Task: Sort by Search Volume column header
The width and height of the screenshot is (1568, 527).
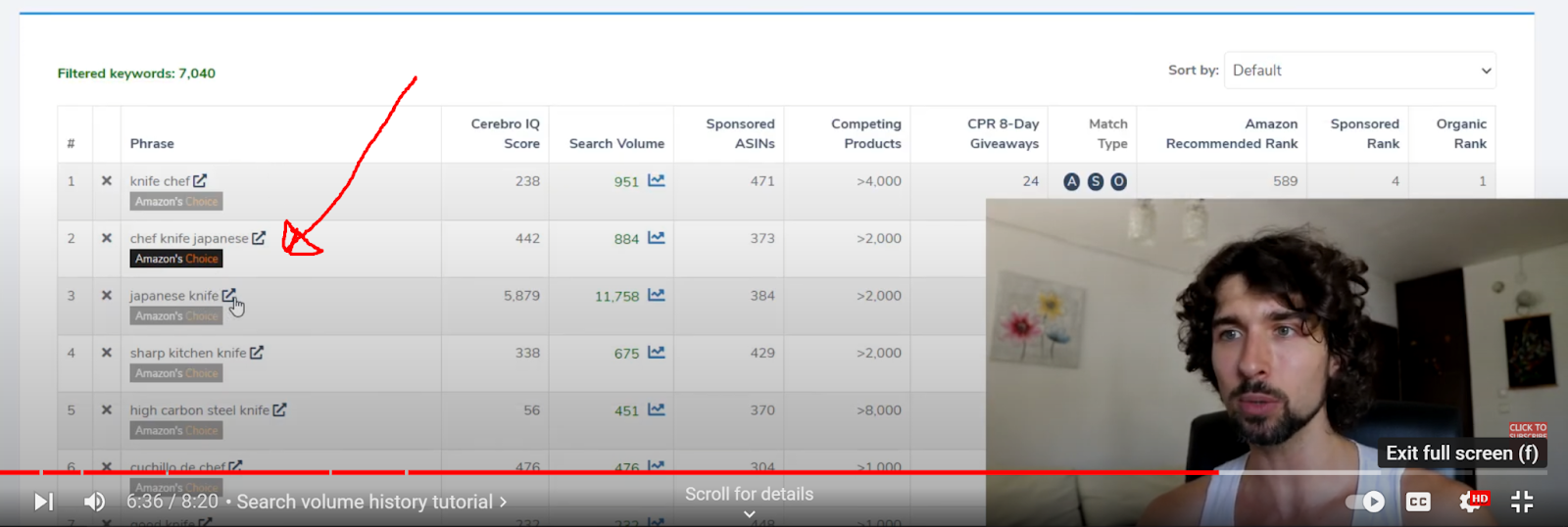Action: point(616,143)
